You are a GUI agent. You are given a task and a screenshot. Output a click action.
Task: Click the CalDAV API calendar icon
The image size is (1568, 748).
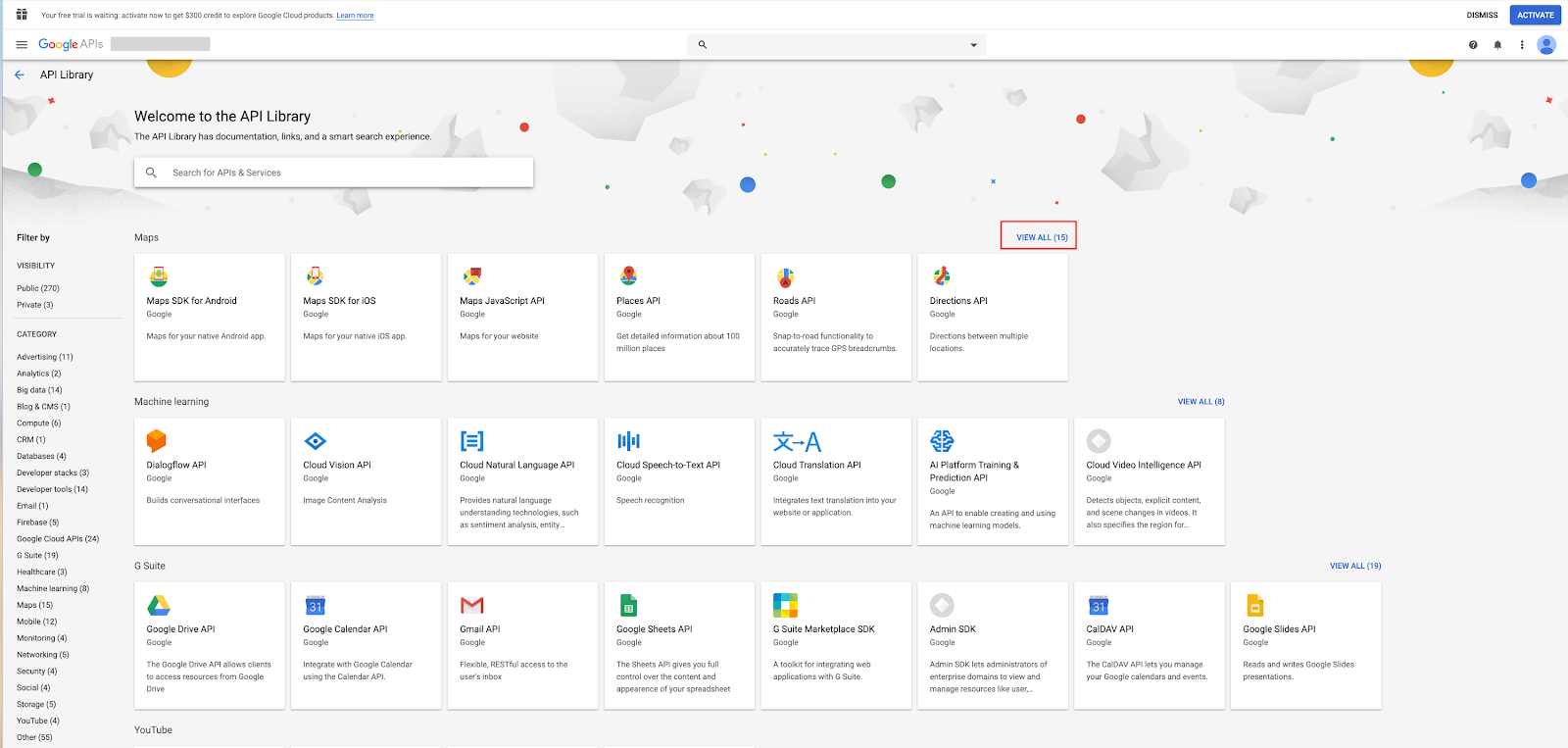(1099, 605)
